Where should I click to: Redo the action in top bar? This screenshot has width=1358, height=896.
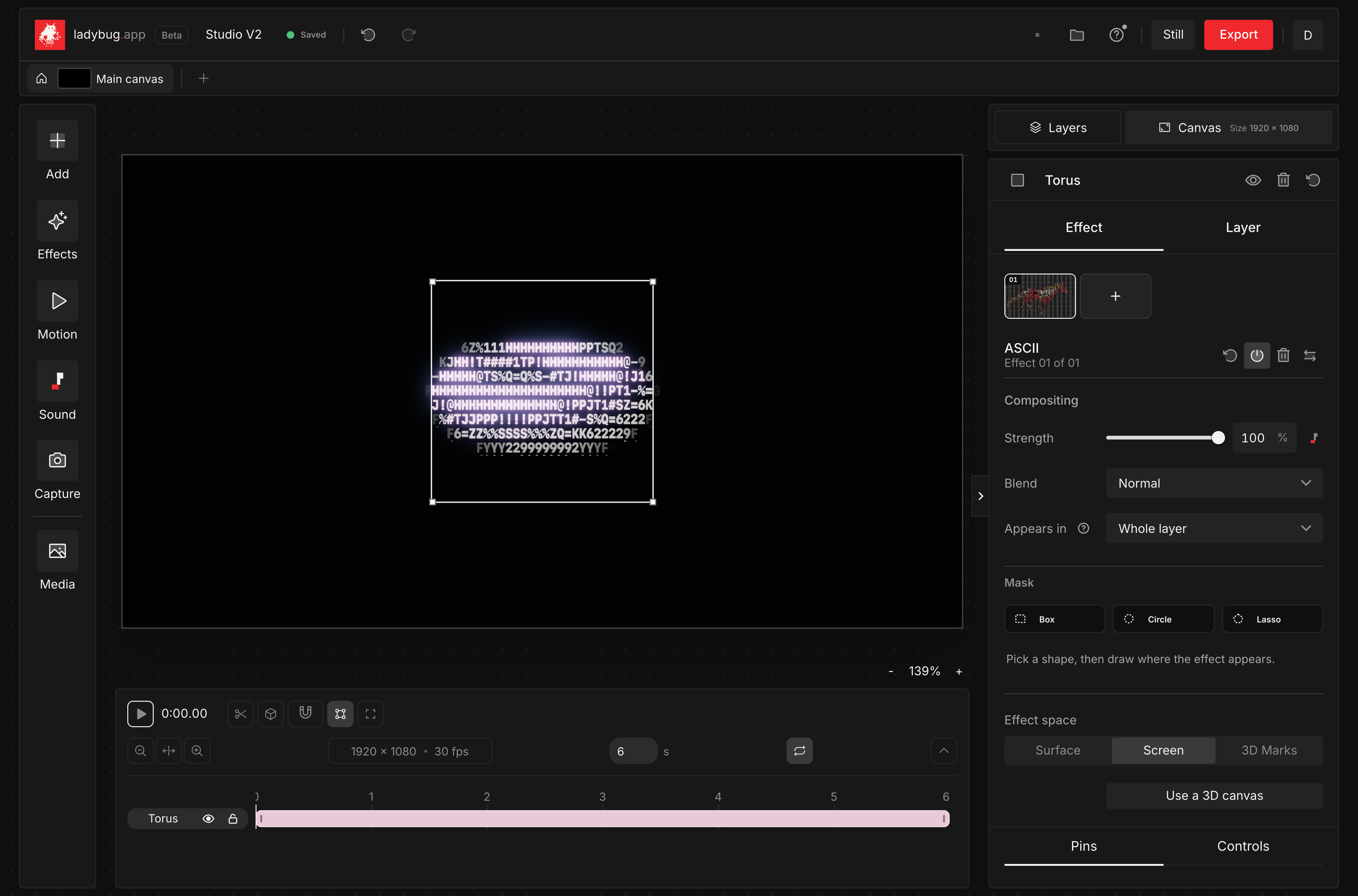[x=408, y=35]
